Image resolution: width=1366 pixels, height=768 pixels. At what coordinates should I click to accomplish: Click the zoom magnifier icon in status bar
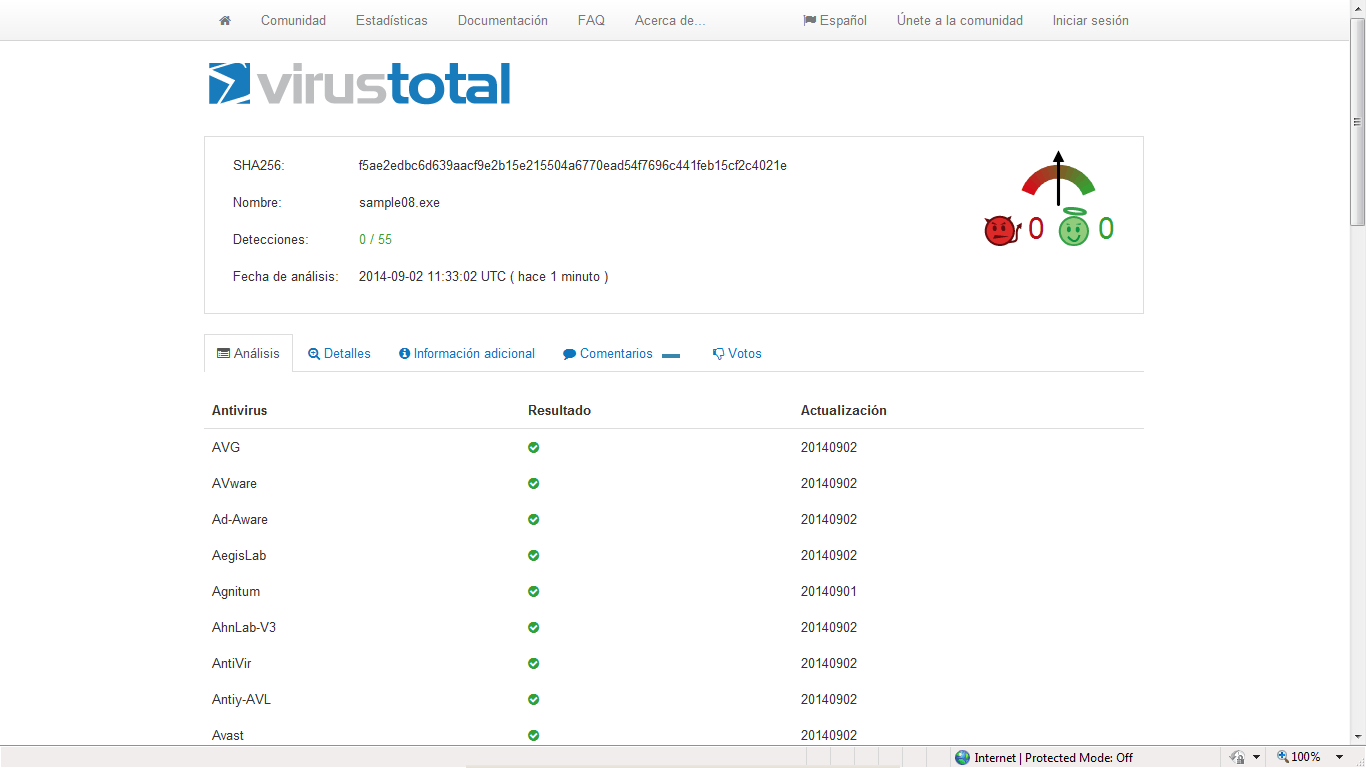click(x=1283, y=757)
